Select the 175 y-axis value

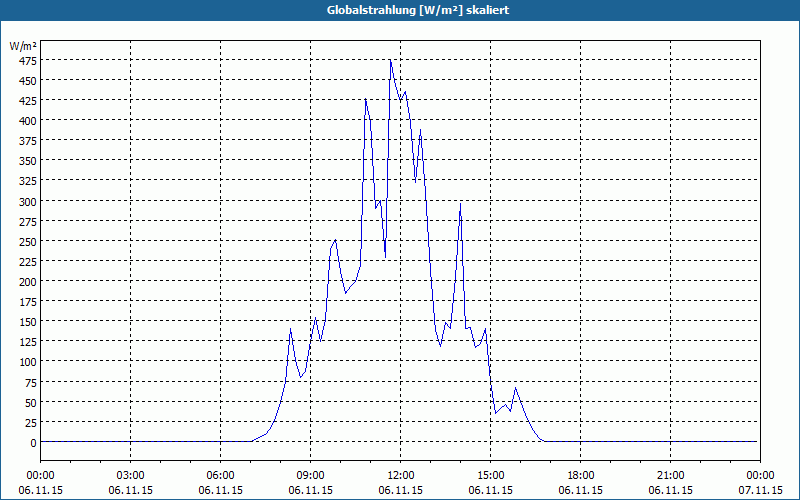[x=27, y=303]
